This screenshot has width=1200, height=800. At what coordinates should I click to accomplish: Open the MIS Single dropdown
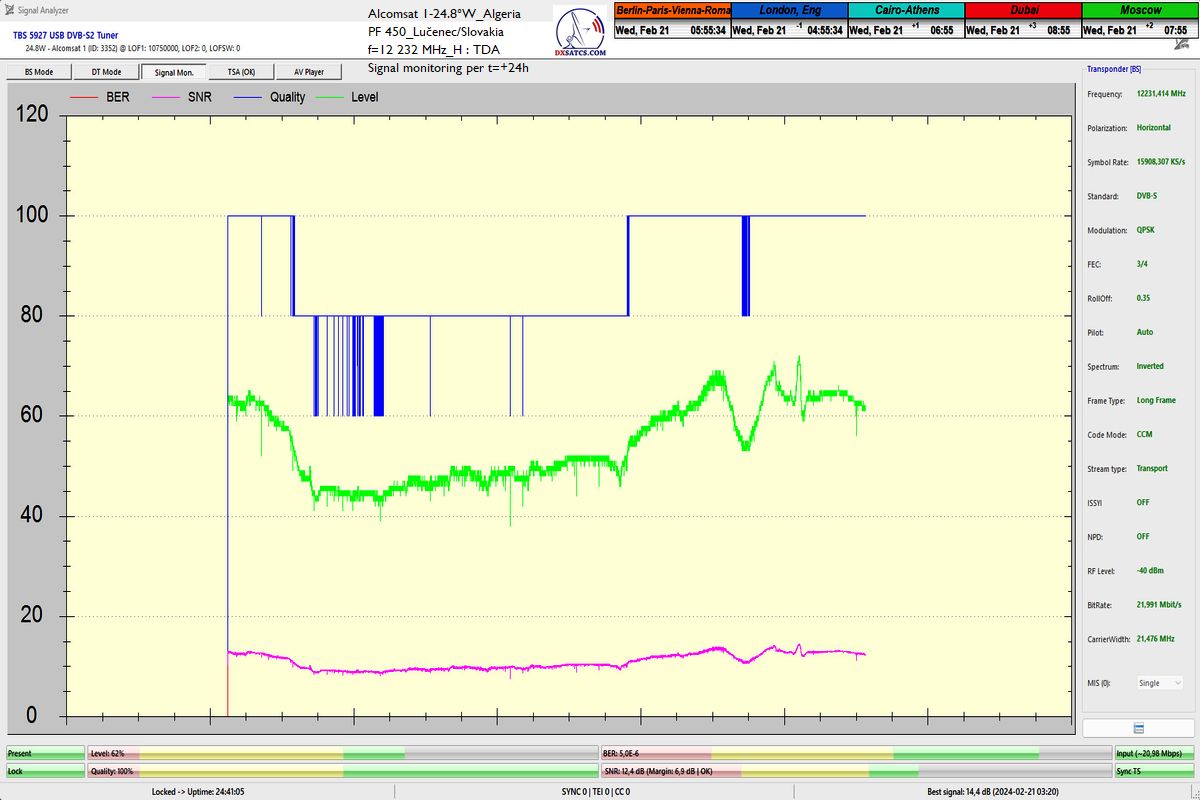point(1159,683)
